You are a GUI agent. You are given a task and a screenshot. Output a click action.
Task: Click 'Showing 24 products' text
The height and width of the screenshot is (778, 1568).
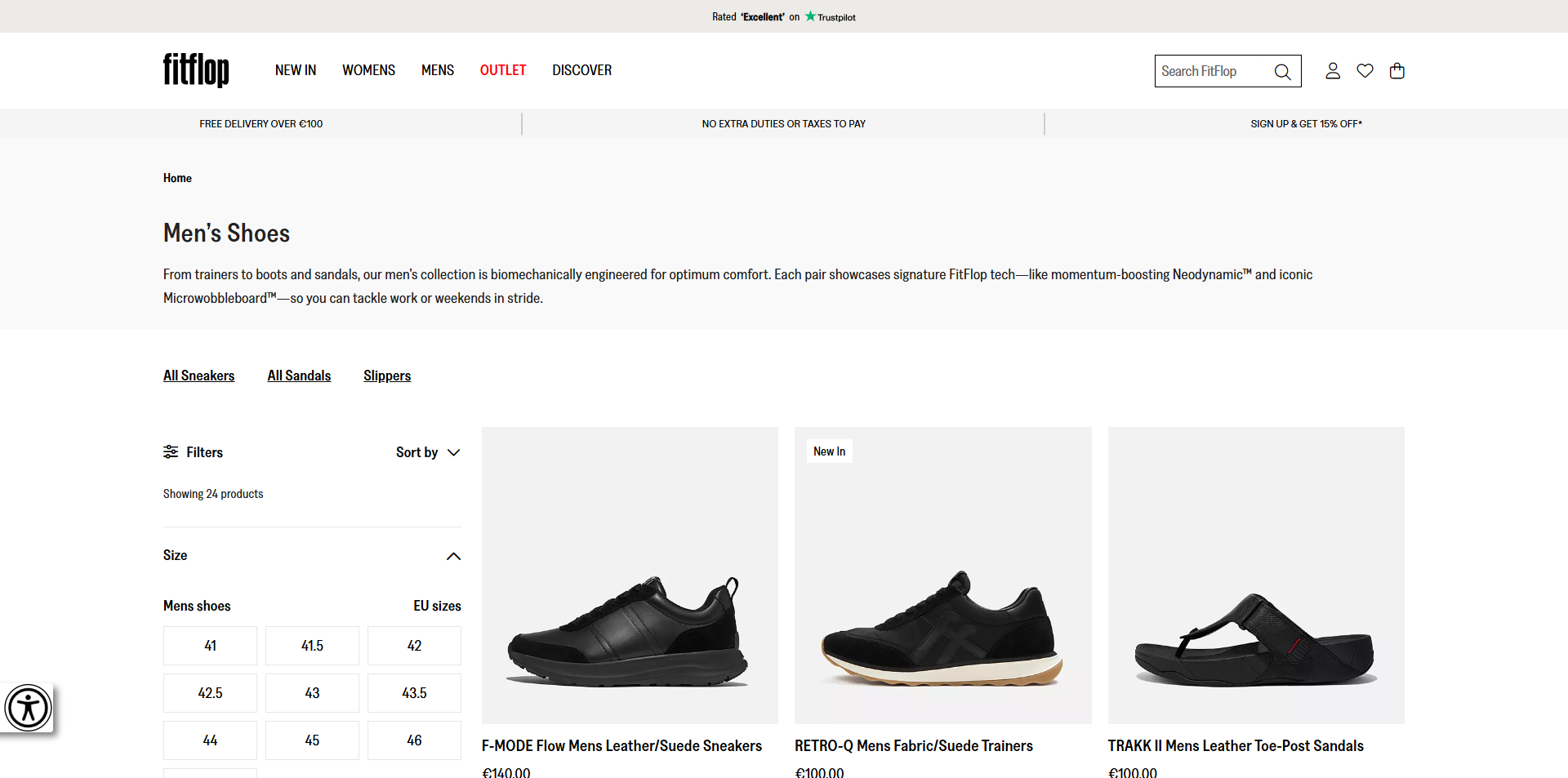tap(213, 494)
